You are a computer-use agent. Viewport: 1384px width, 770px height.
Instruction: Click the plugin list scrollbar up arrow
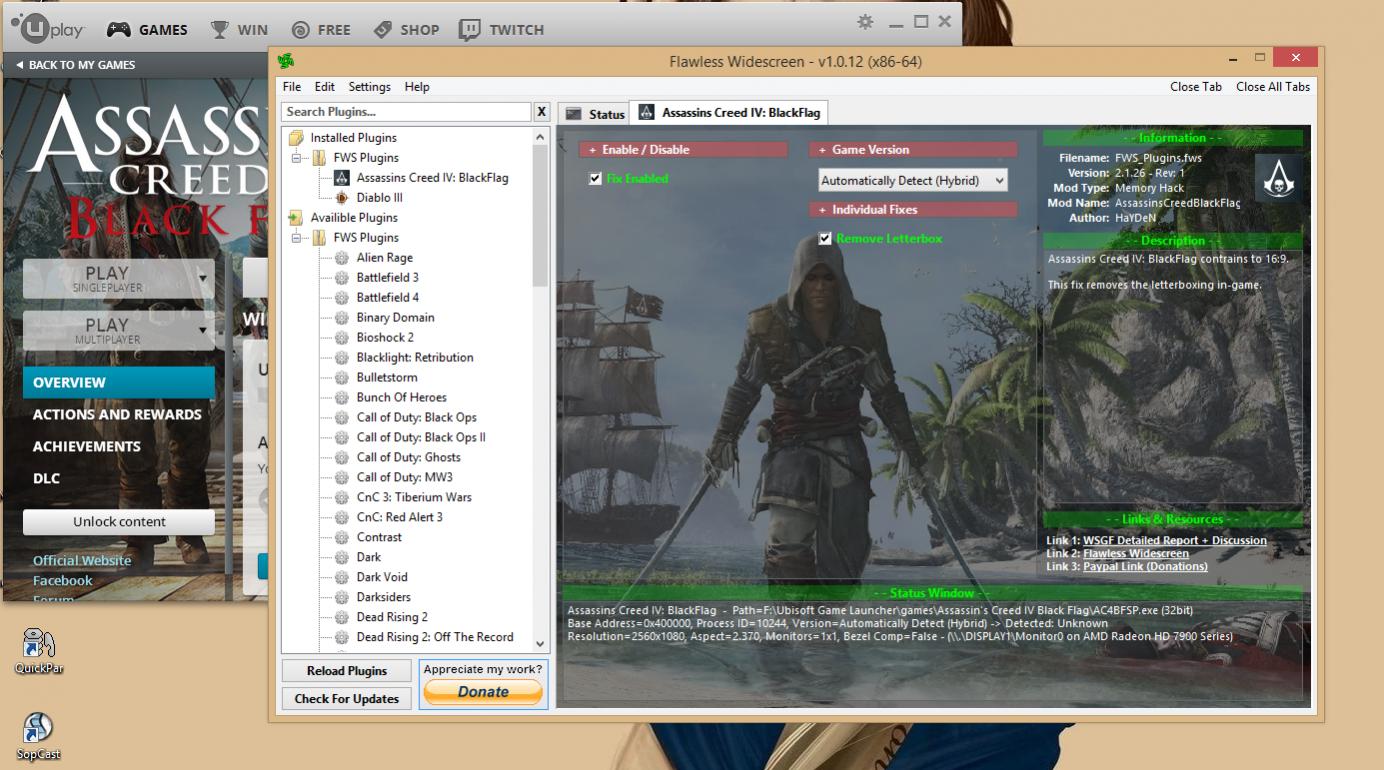(x=541, y=137)
